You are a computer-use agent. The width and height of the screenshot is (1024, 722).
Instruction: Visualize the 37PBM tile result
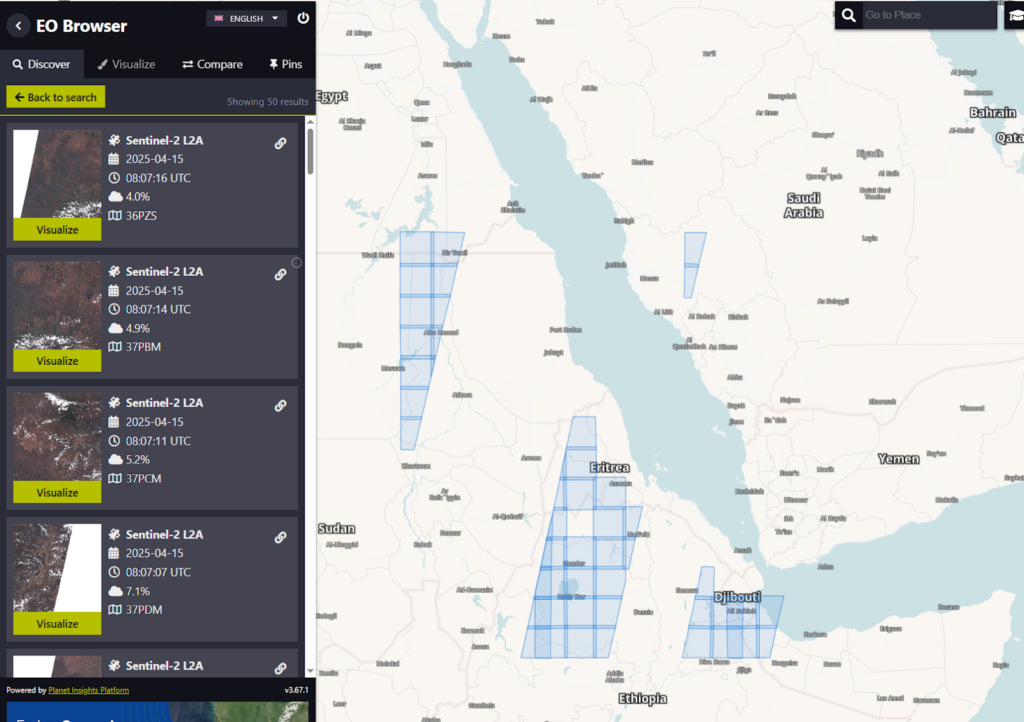[57, 361]
